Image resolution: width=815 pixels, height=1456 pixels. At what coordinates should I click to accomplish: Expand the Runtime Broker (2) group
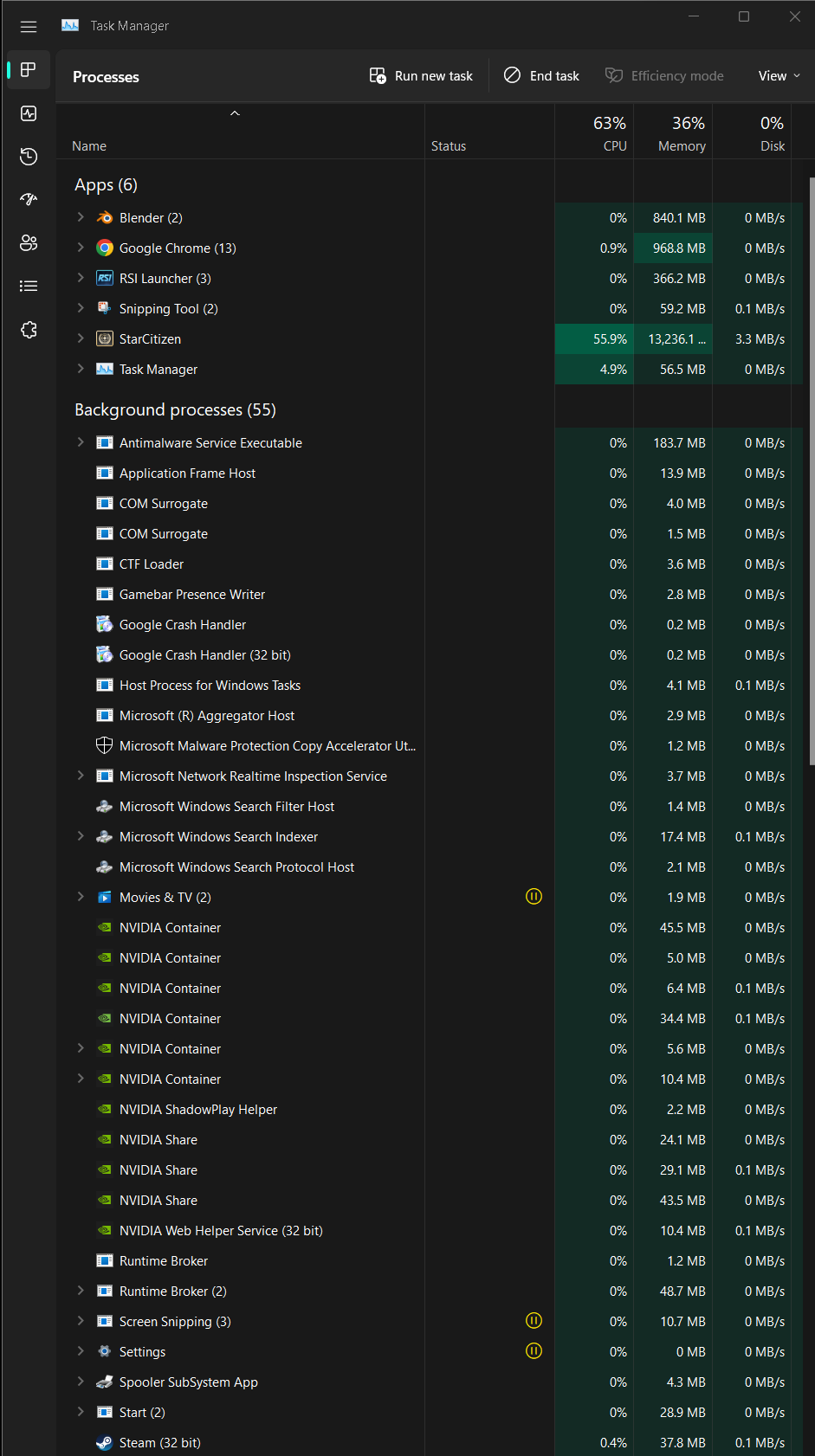tap(81, 1291)
